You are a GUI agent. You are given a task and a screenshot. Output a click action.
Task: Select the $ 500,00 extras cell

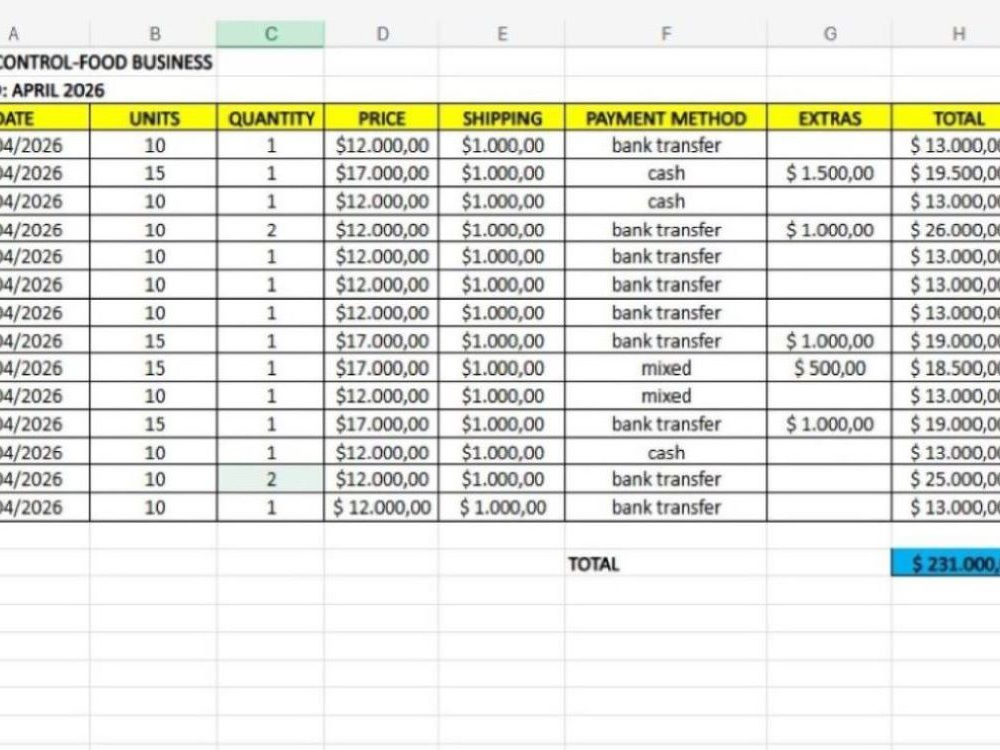pyautogui.click(x=829, y=368)
